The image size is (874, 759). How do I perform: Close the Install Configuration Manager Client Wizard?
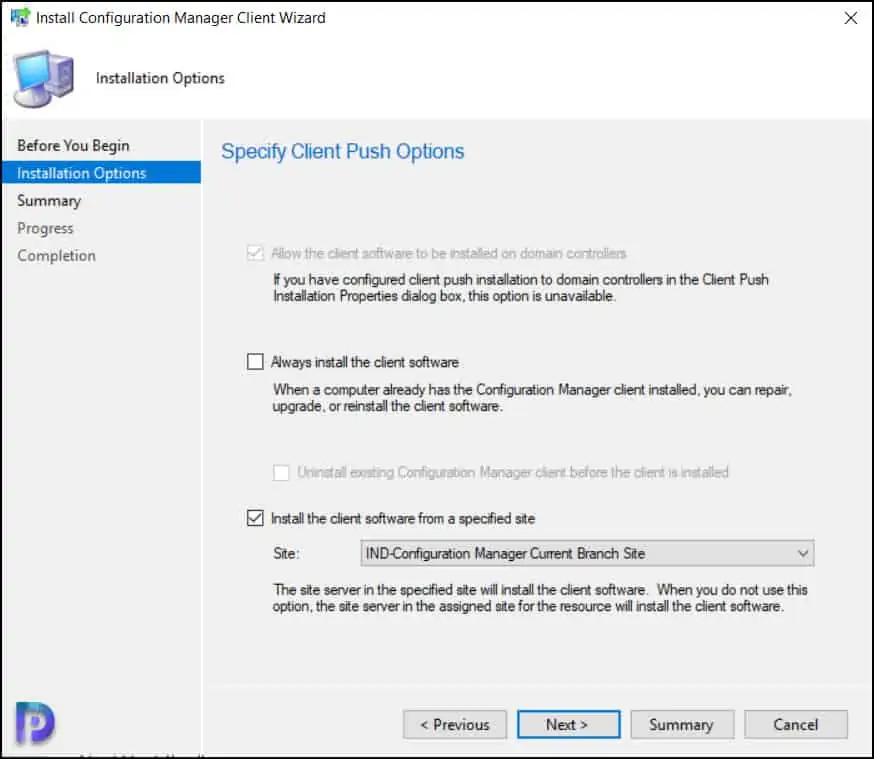tap(850, 18)
